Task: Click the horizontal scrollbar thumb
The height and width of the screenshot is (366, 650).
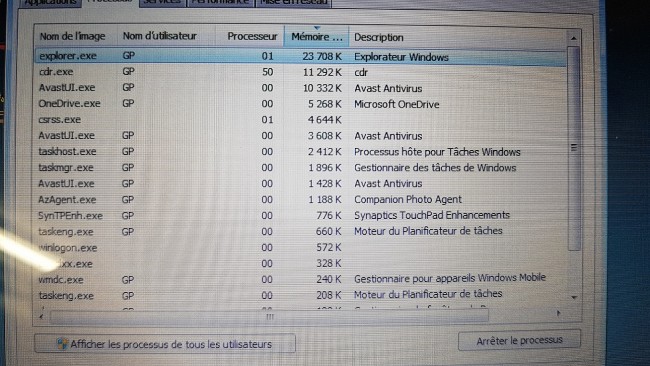Action: [x=269, y=317]
